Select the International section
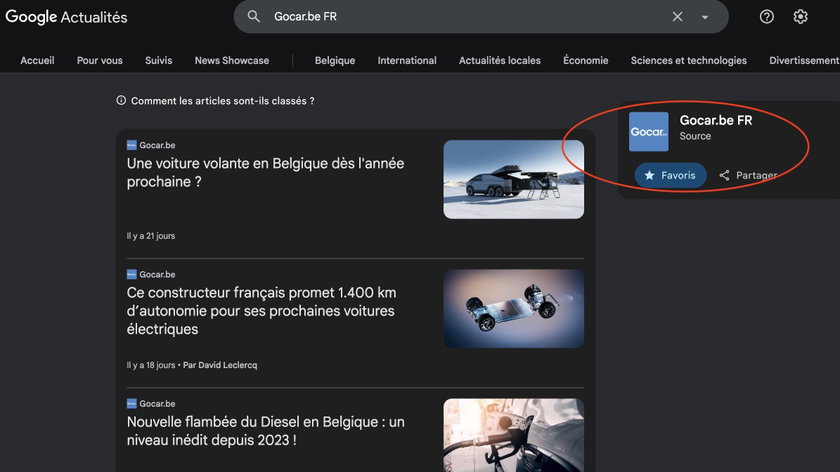This screenshot has height=472, width=840. pos(407,61)
